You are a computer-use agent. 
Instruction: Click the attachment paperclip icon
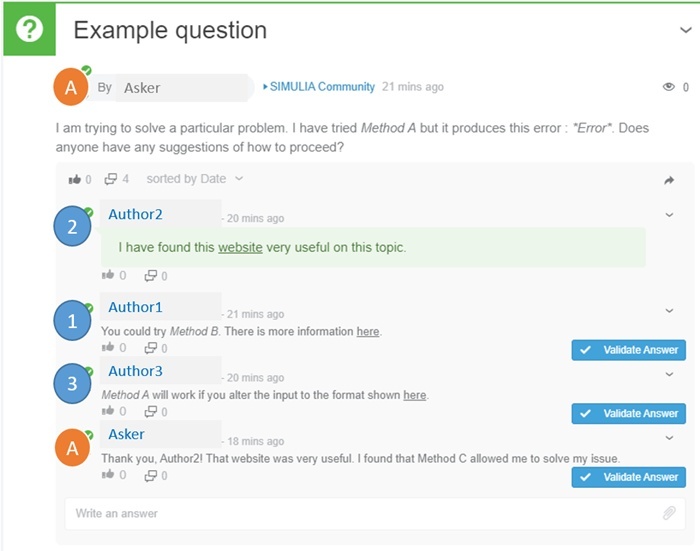coord(669,513)
